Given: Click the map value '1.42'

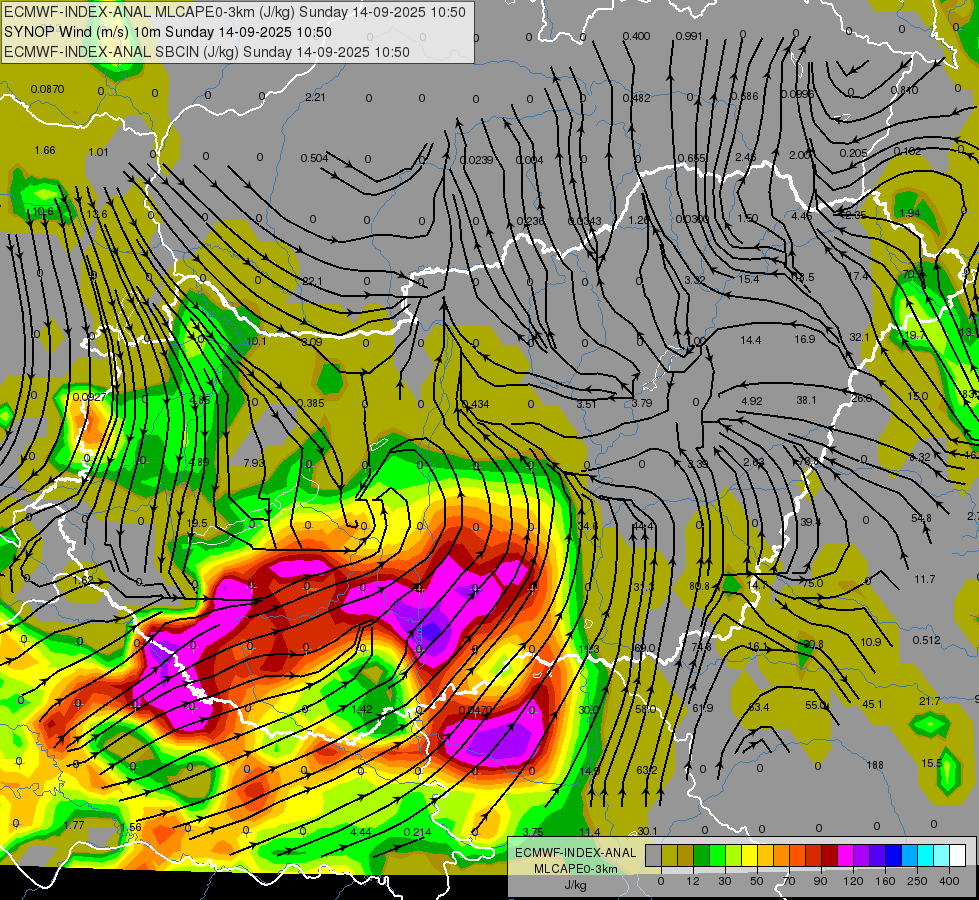Looking at the screenshot, I should [x=362, y=709].
